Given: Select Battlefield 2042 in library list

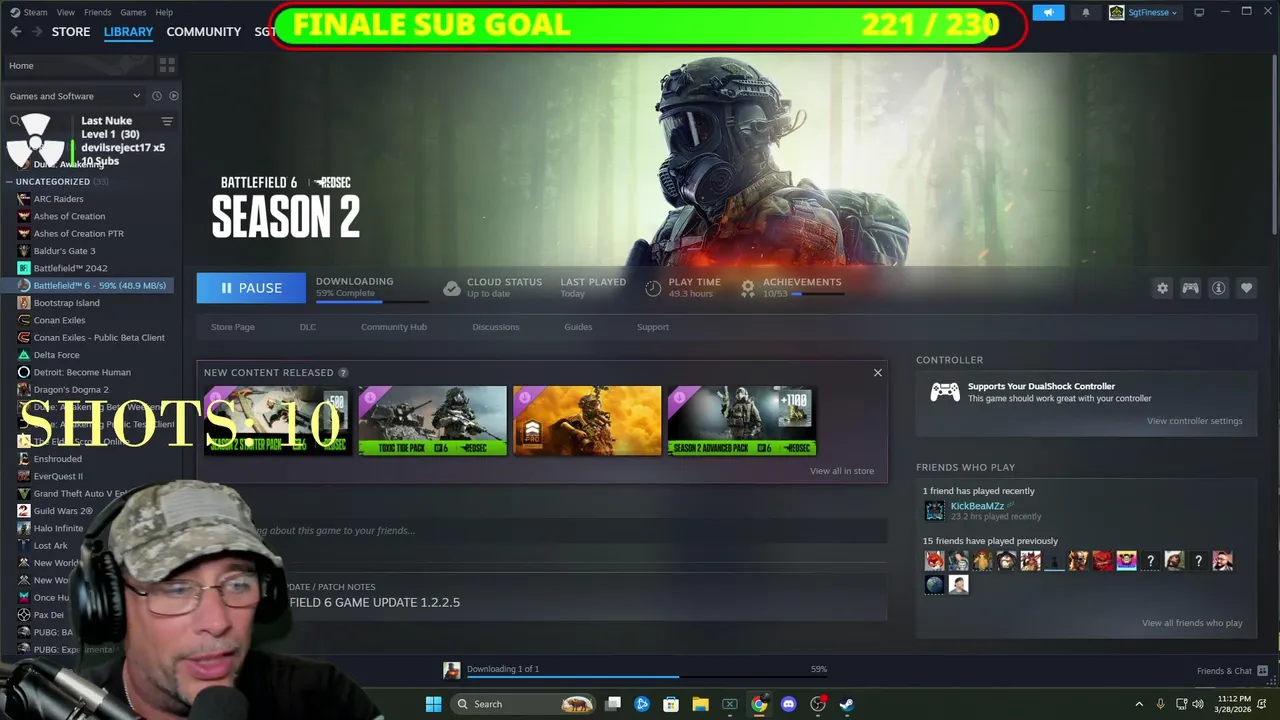Looking at the screenshot, I should point(70,268).
